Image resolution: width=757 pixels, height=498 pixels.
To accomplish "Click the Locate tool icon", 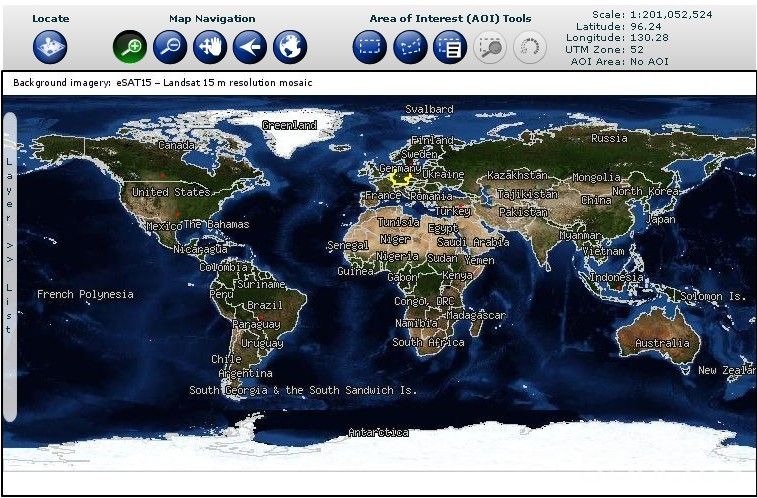I will [50, 46].
